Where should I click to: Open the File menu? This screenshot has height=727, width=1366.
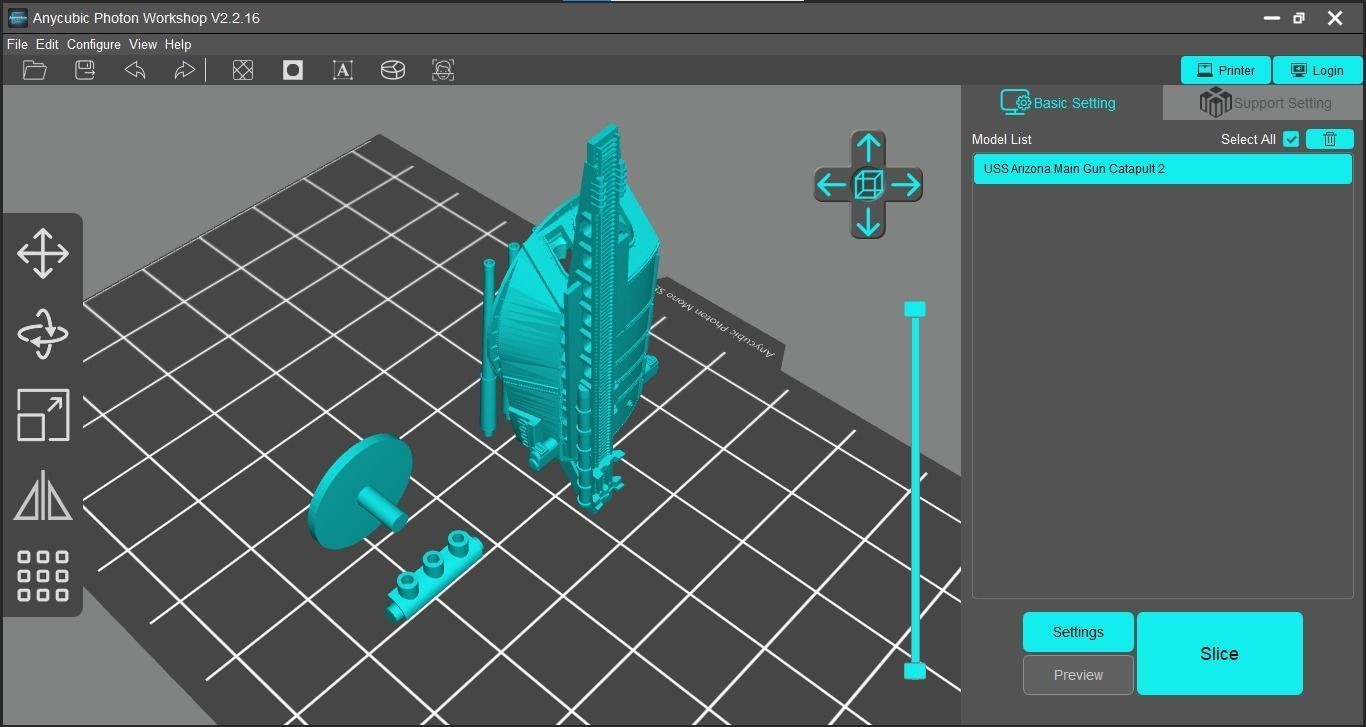(17, 45)
